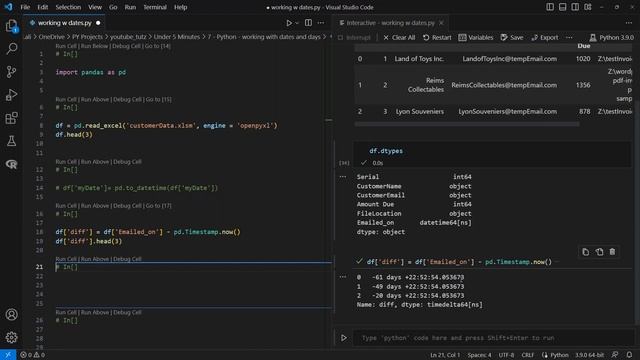Open the View menu
The height and width of the screenshot is (360, 640).
pos(95,7)
